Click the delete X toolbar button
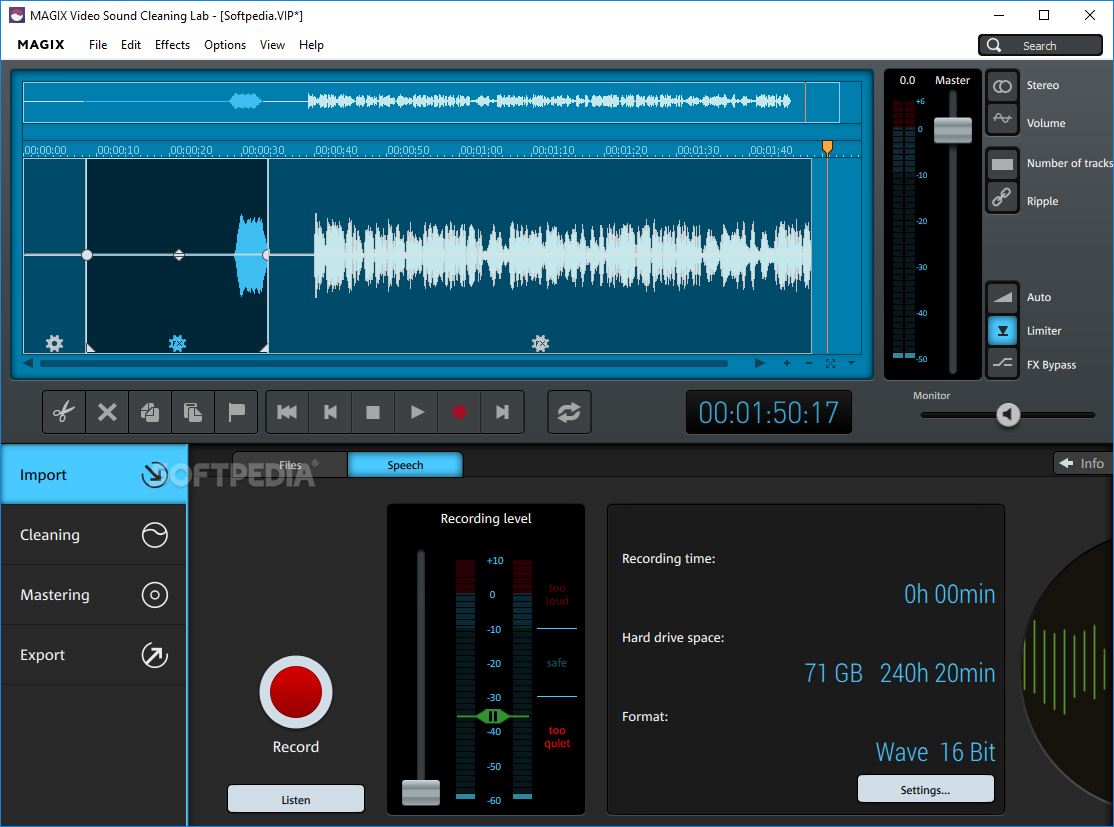1114x827 pixels. (x=107, y=412)
